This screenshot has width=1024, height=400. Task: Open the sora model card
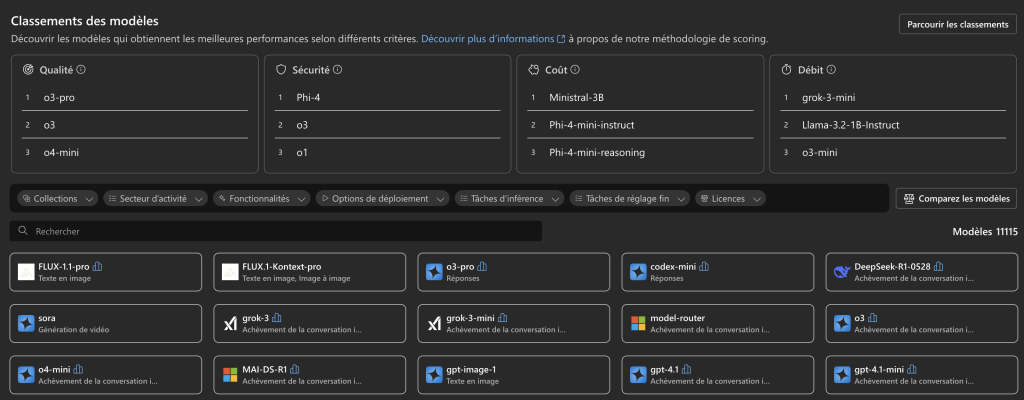click(106, 324)
